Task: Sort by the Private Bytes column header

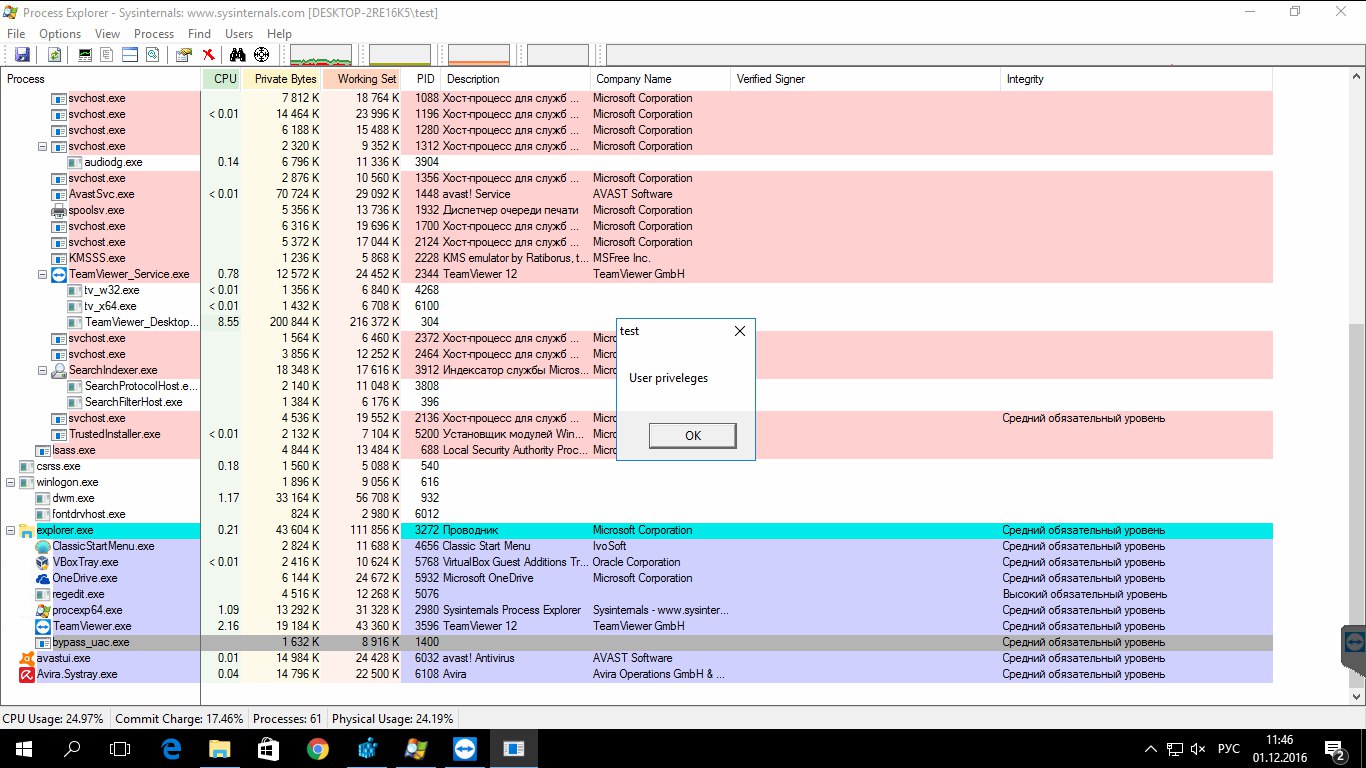Action: point(282,79)
